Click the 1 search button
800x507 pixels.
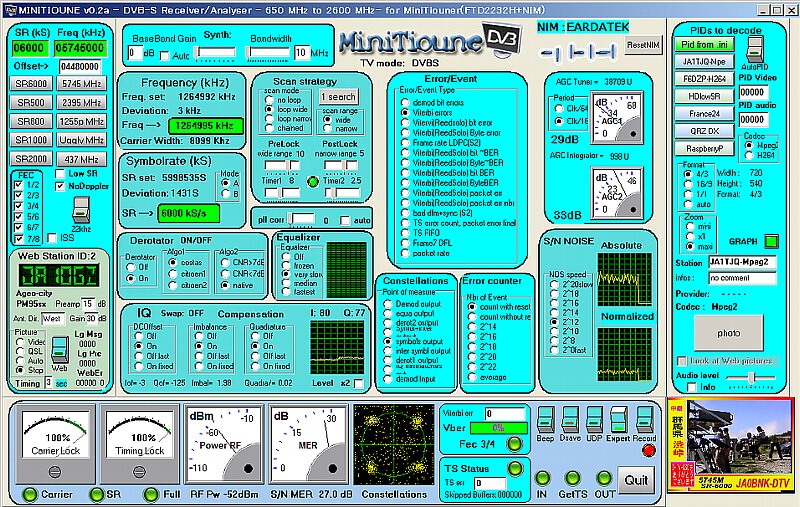click(338, 97)
